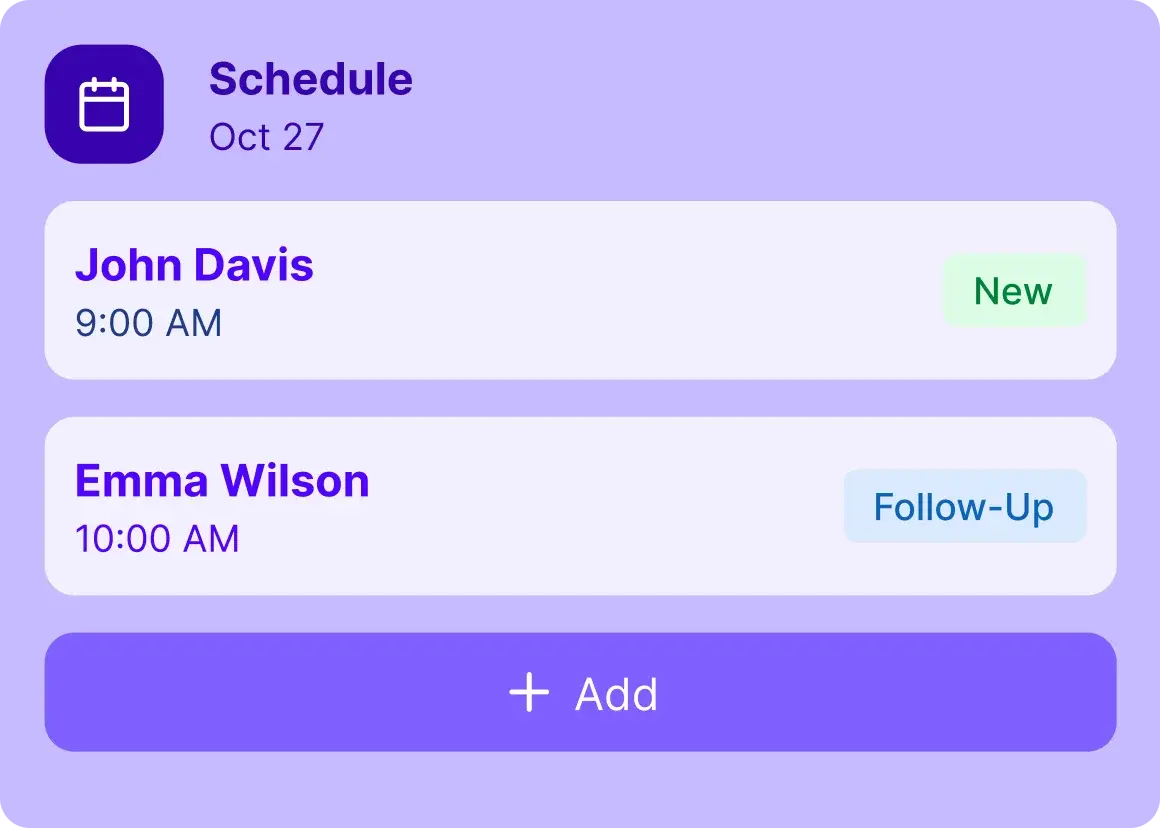
Task: Click the 10:00 AM time
Action: point(157,539)
